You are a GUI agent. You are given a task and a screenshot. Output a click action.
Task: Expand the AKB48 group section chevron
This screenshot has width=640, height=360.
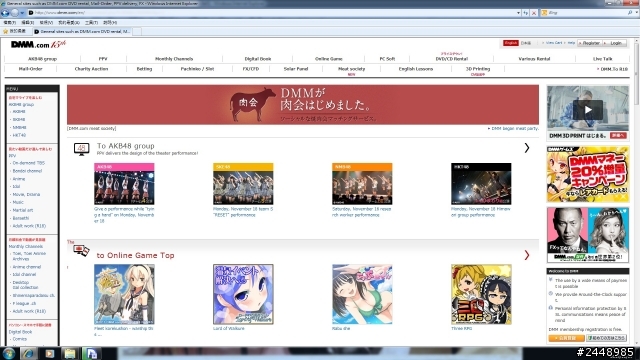pyautogui.click(x=527, y=148)
